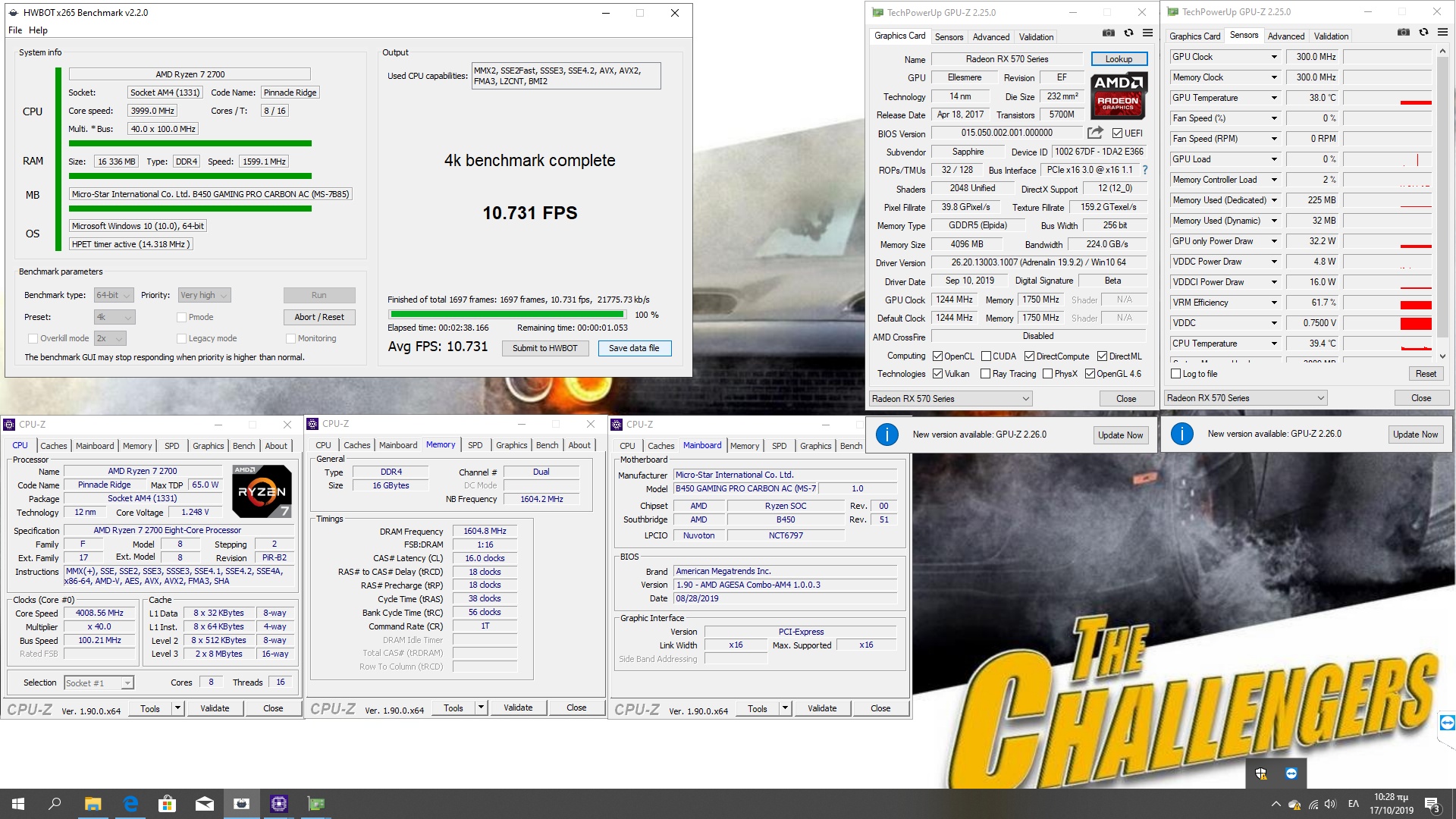This screenshot has width=1456, height=819.
Task: Take screenshot via camera icon in GPU-Z Graphics Card window
Action: coord(1109,33)
